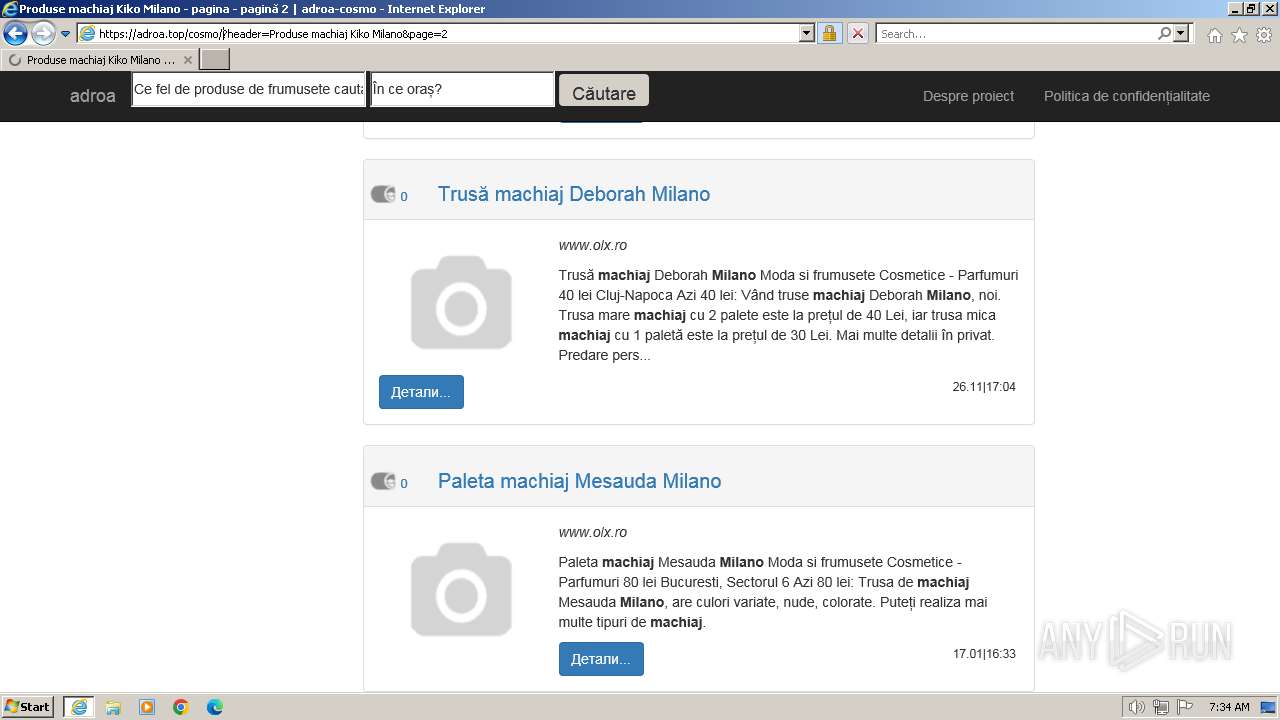Open the Home icon
Screen dimensions: 1280x720
point(1214,35)
